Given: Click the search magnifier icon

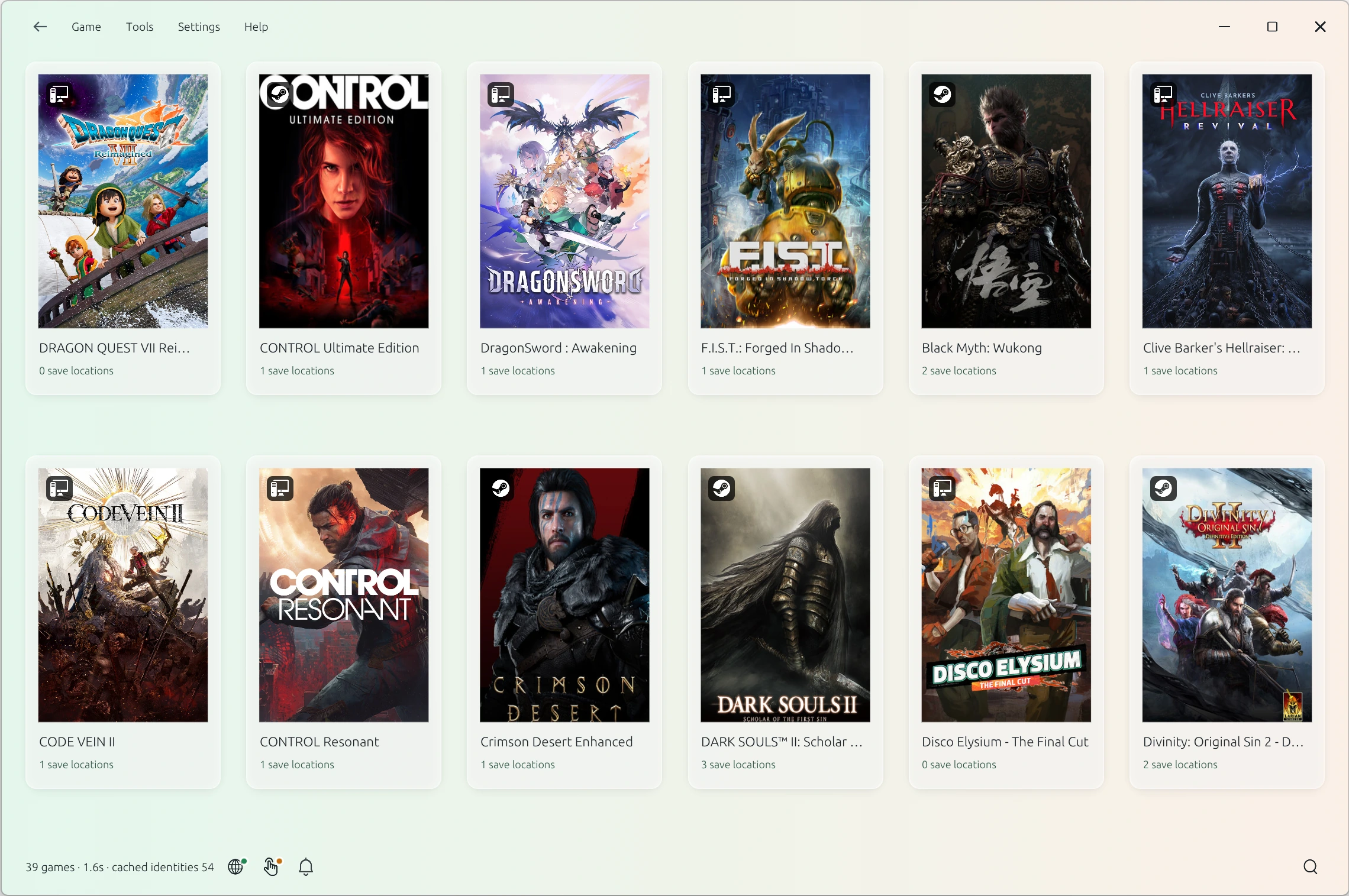Looking at the screenshot, I should tap(1311, 866).
